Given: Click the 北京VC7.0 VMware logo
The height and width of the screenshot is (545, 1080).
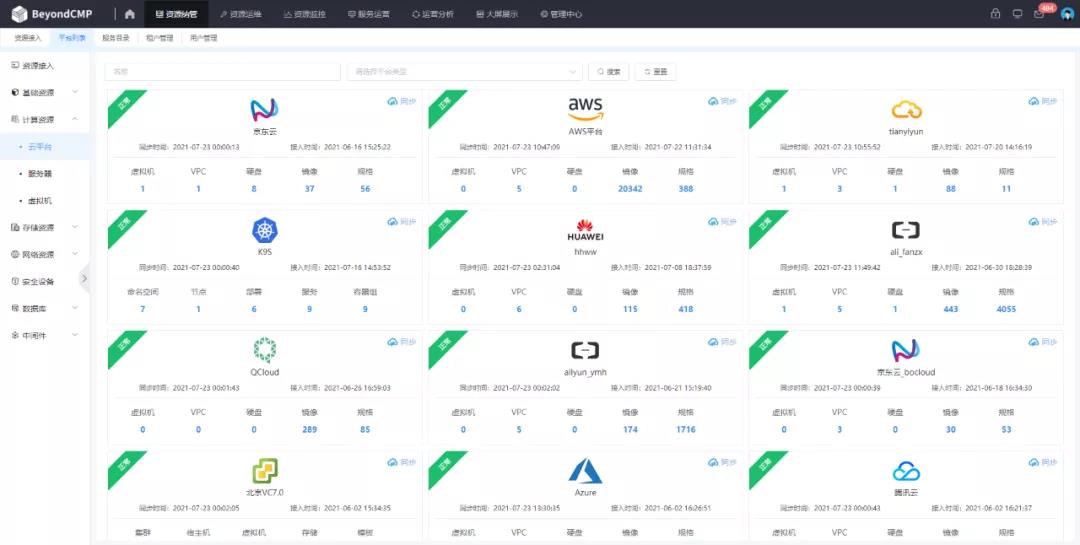Looking at the screenshot, I should click(x=264, y=471).
